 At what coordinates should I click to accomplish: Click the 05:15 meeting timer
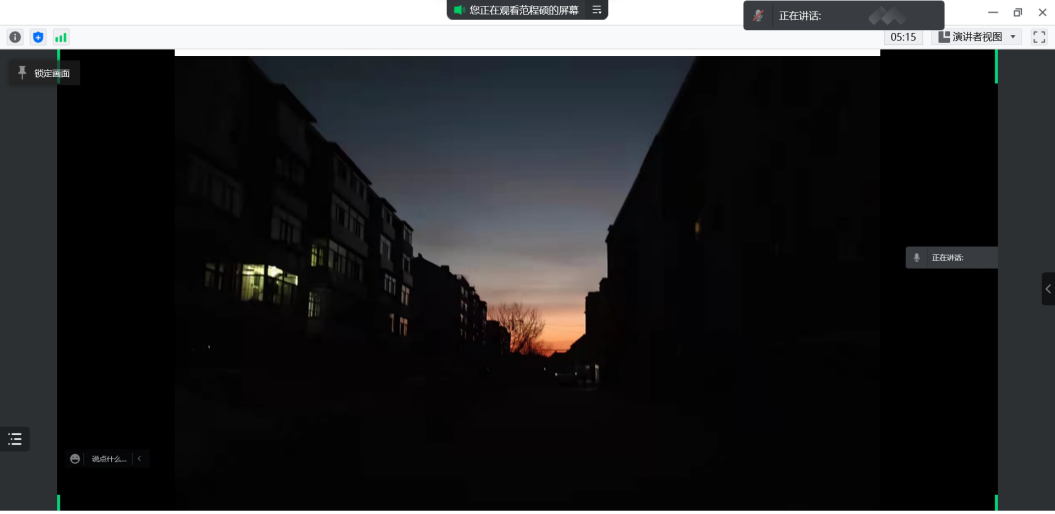coord(903,37)
